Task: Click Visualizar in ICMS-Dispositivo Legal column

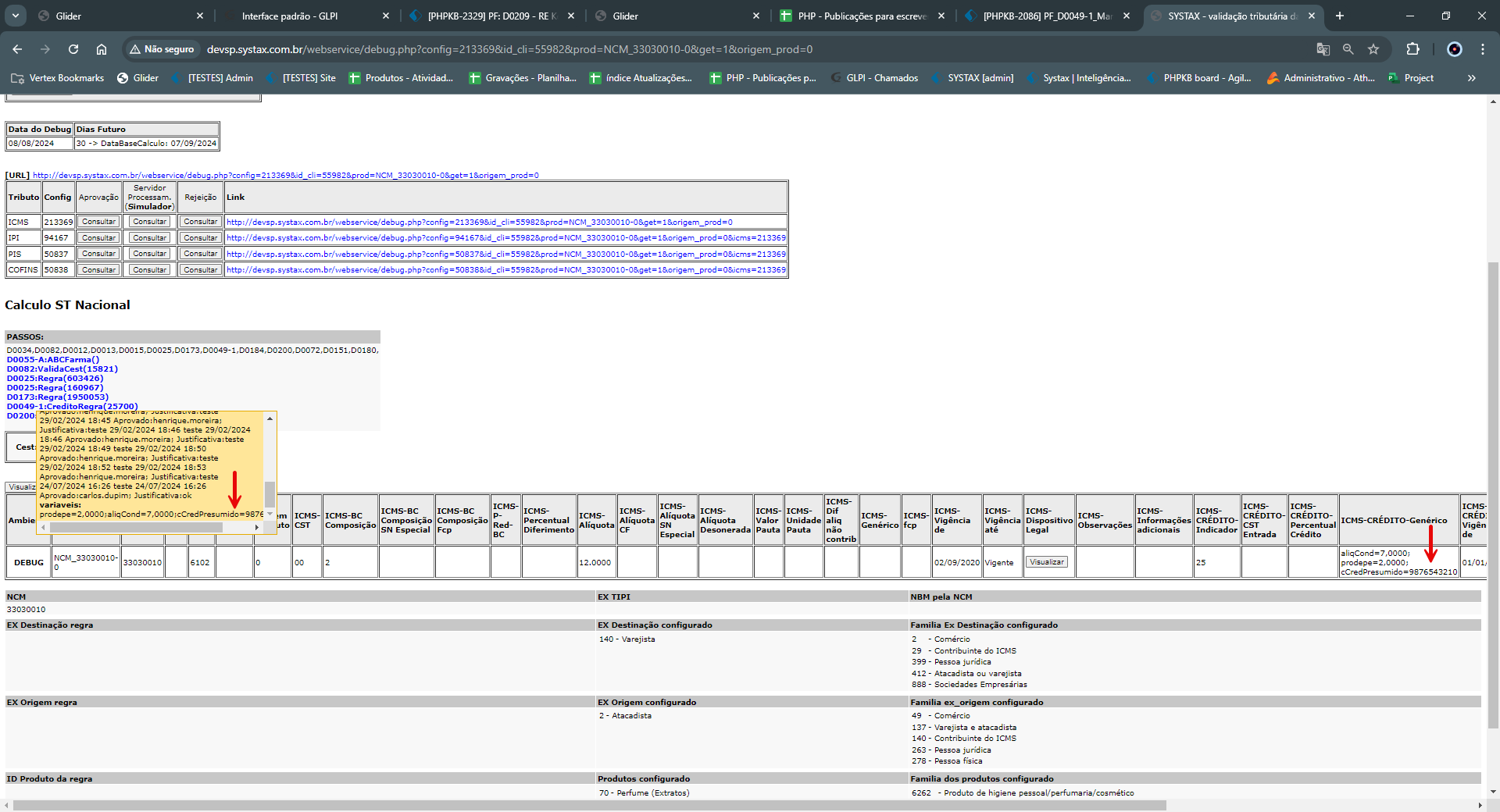Action: point(1047,562)
